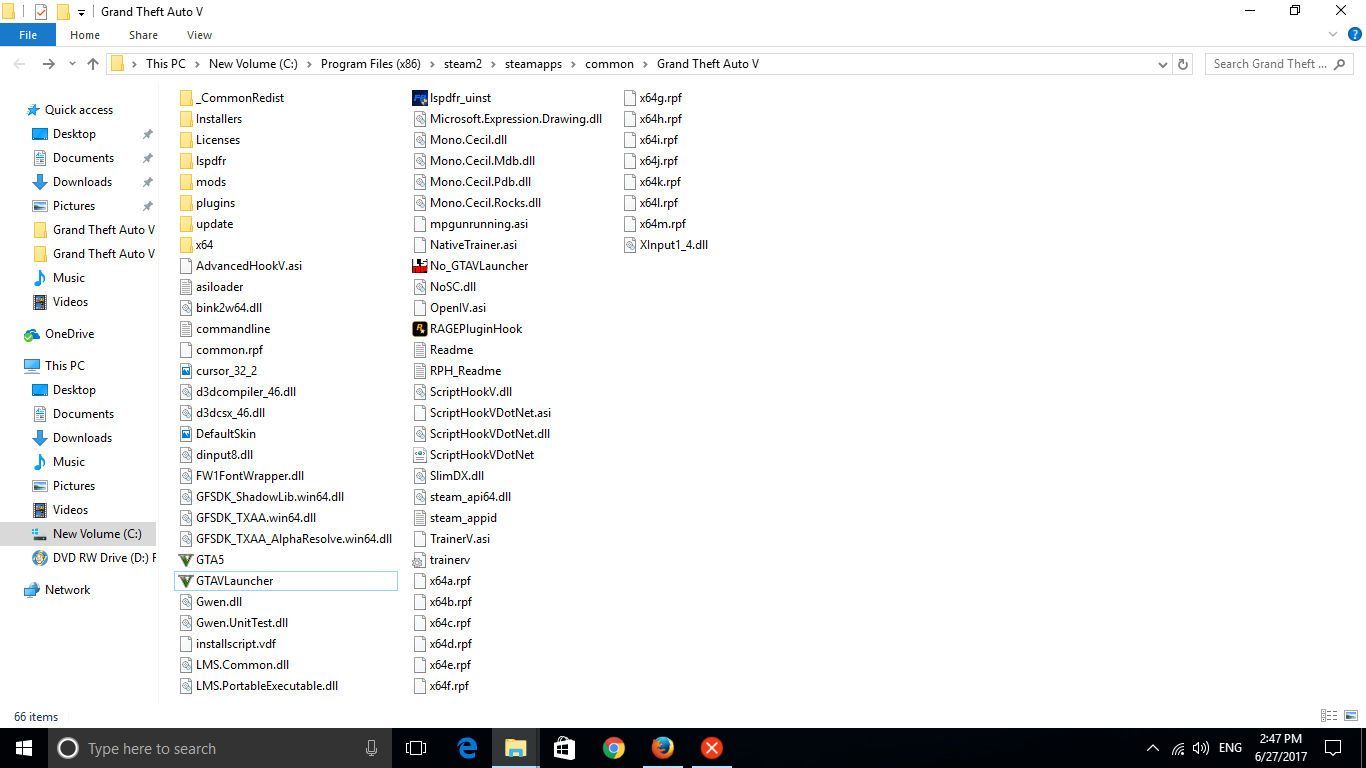Open the View ribbon tab

(x=200, y=35)
